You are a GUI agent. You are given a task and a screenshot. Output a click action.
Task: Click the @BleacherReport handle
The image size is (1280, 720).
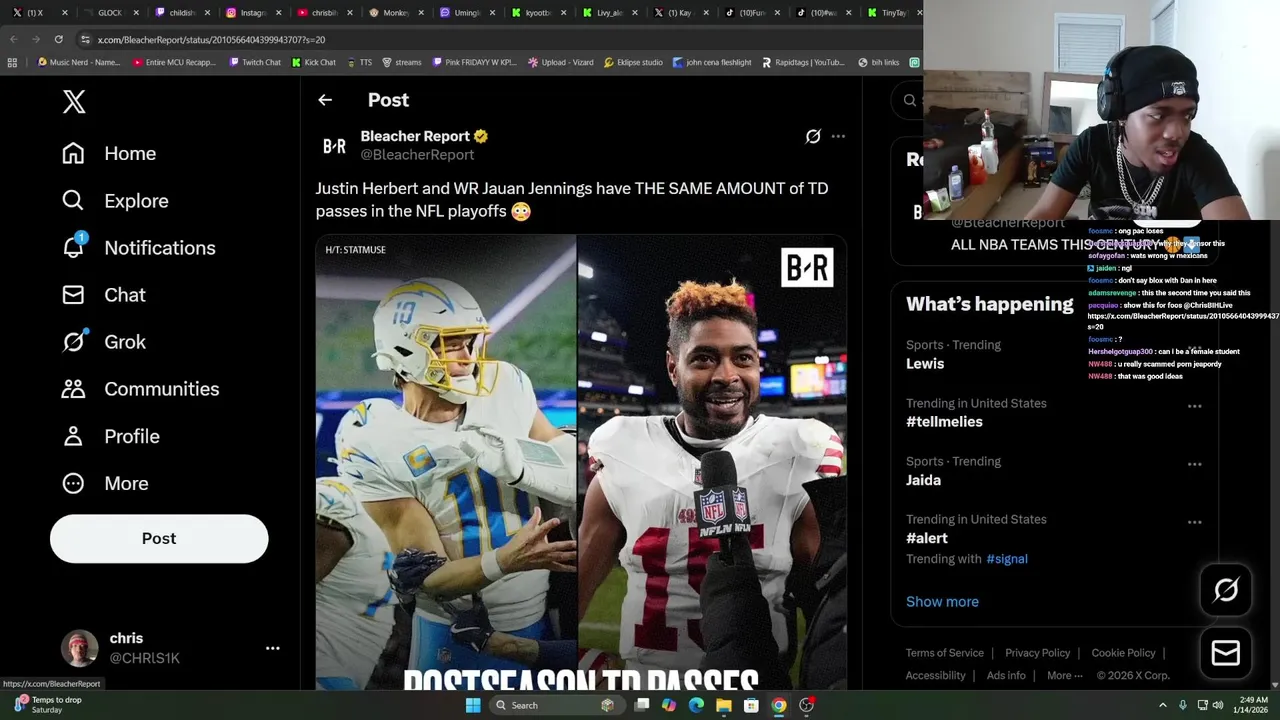pos(417,155)
